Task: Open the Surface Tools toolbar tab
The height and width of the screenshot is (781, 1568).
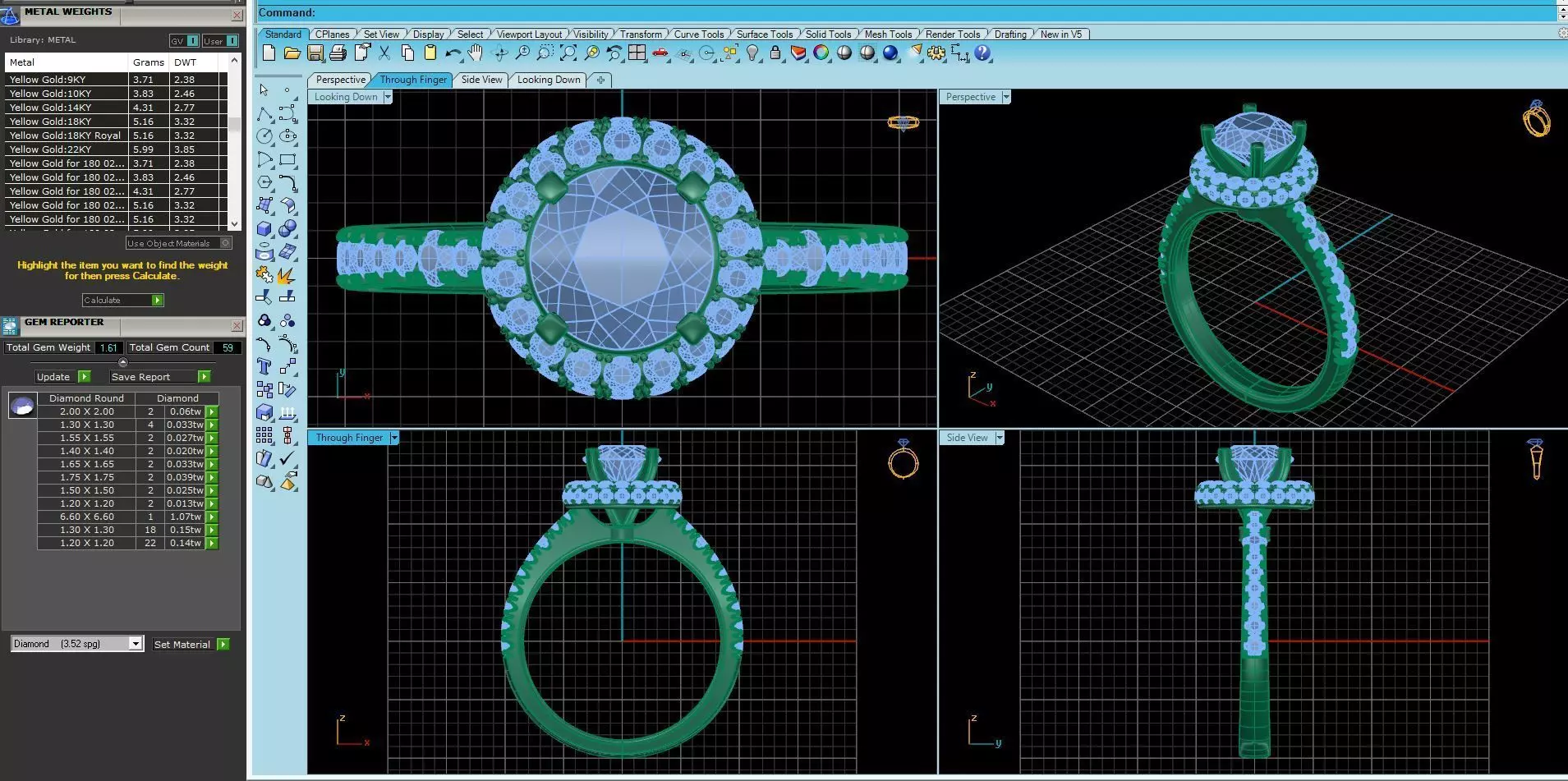Action: pos(765,34)
